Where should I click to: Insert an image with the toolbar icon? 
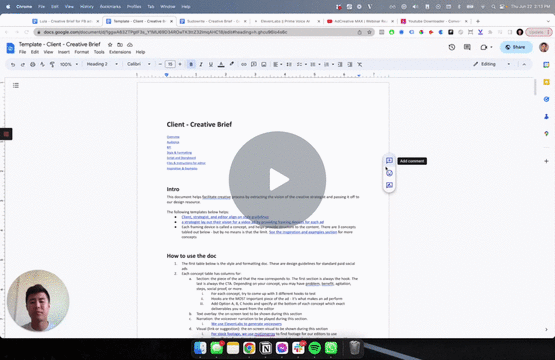[x=264, y=64]
